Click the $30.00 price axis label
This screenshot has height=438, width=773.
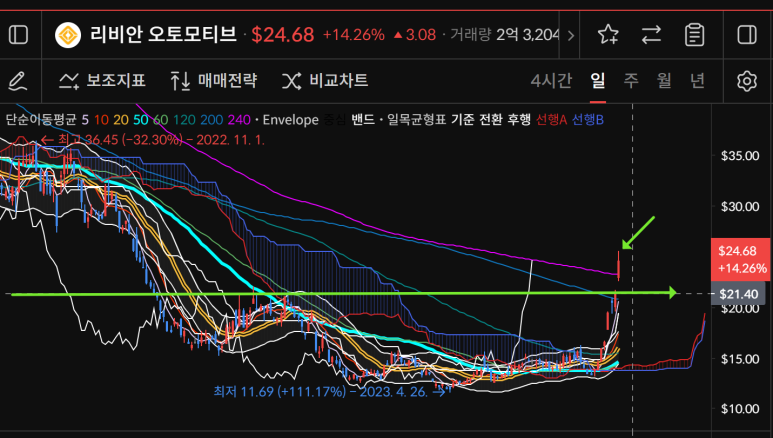(740, 207)
